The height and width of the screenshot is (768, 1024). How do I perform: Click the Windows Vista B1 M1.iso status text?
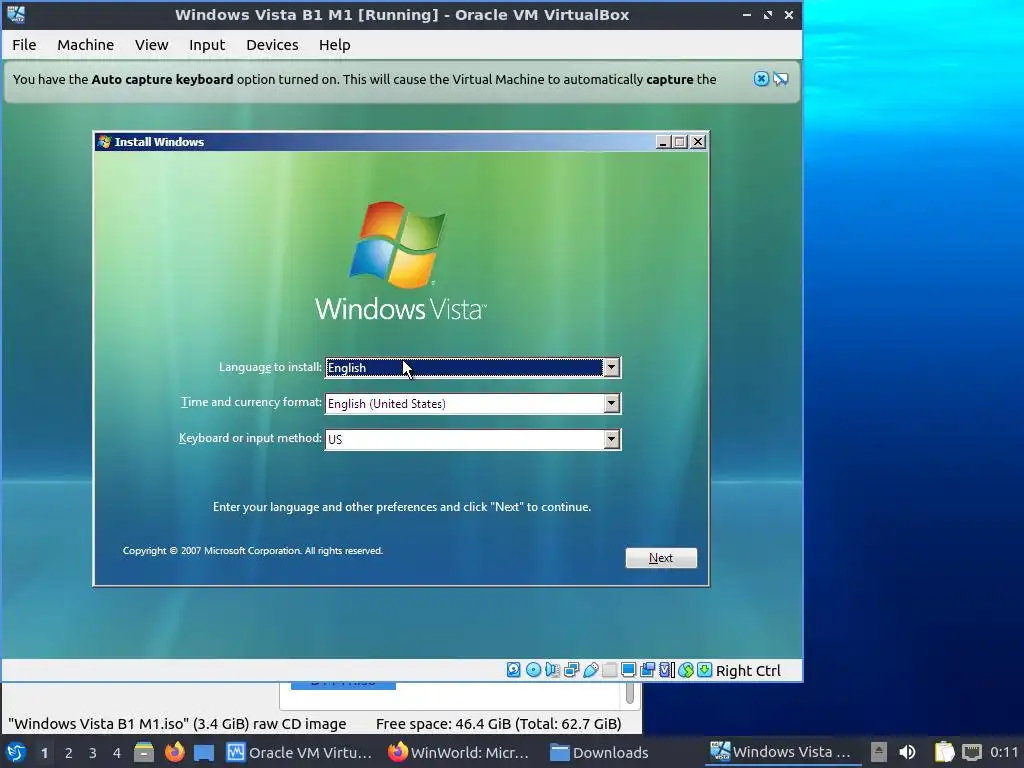point(177,724)
